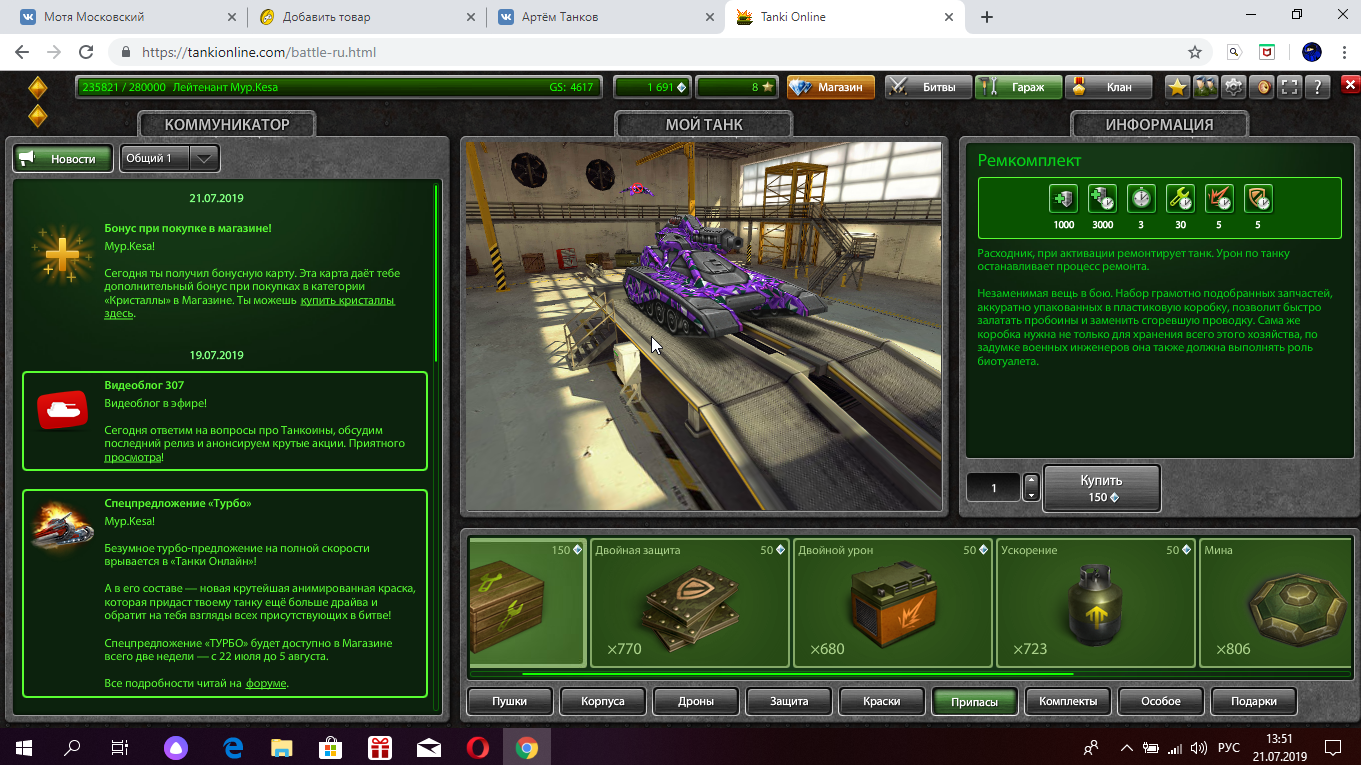Switch to Защита garage tab
The height and width of the screenshot is (765, 1361).
pos(789,701)
